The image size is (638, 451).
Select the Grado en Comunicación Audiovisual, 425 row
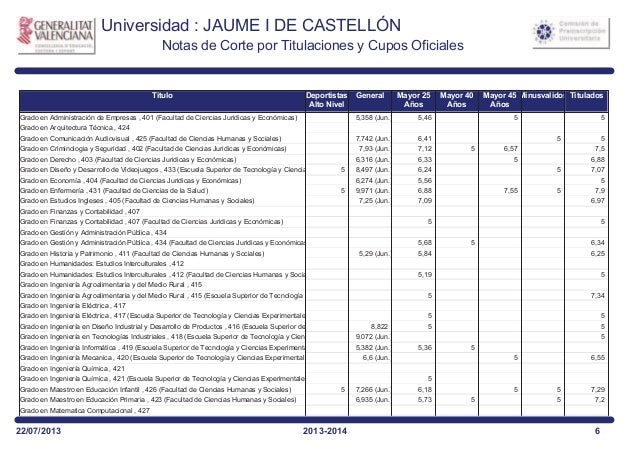(314, 138)
